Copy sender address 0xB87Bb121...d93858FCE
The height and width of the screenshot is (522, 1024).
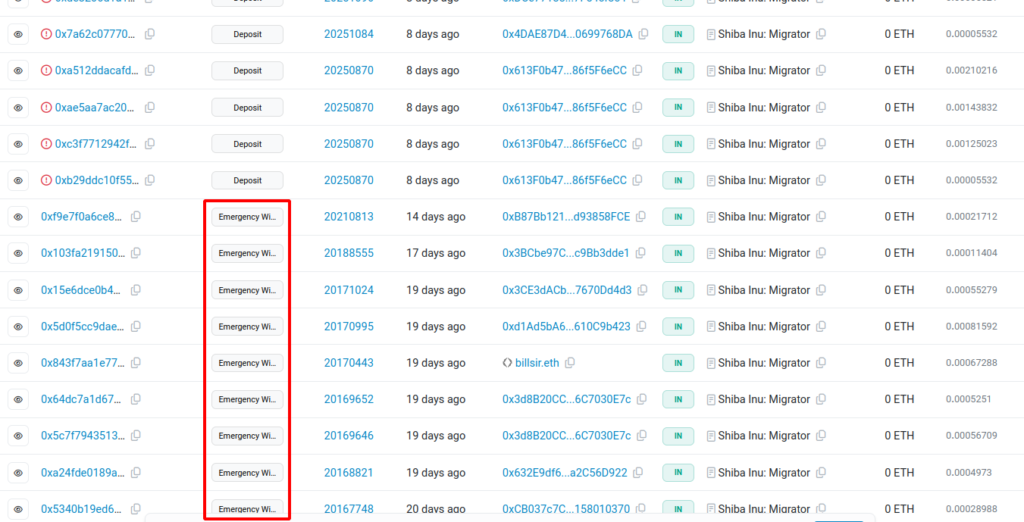tap(641, 216)
